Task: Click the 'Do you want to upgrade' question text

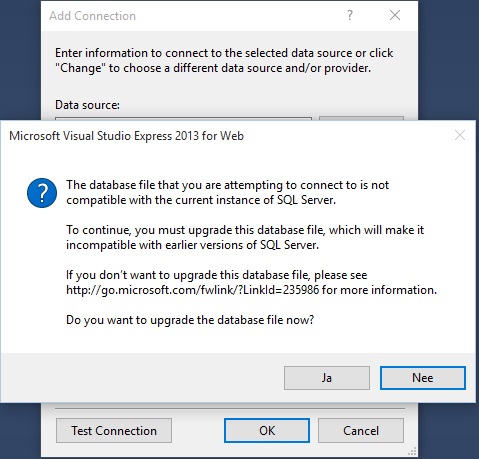Action: point(190,320)
